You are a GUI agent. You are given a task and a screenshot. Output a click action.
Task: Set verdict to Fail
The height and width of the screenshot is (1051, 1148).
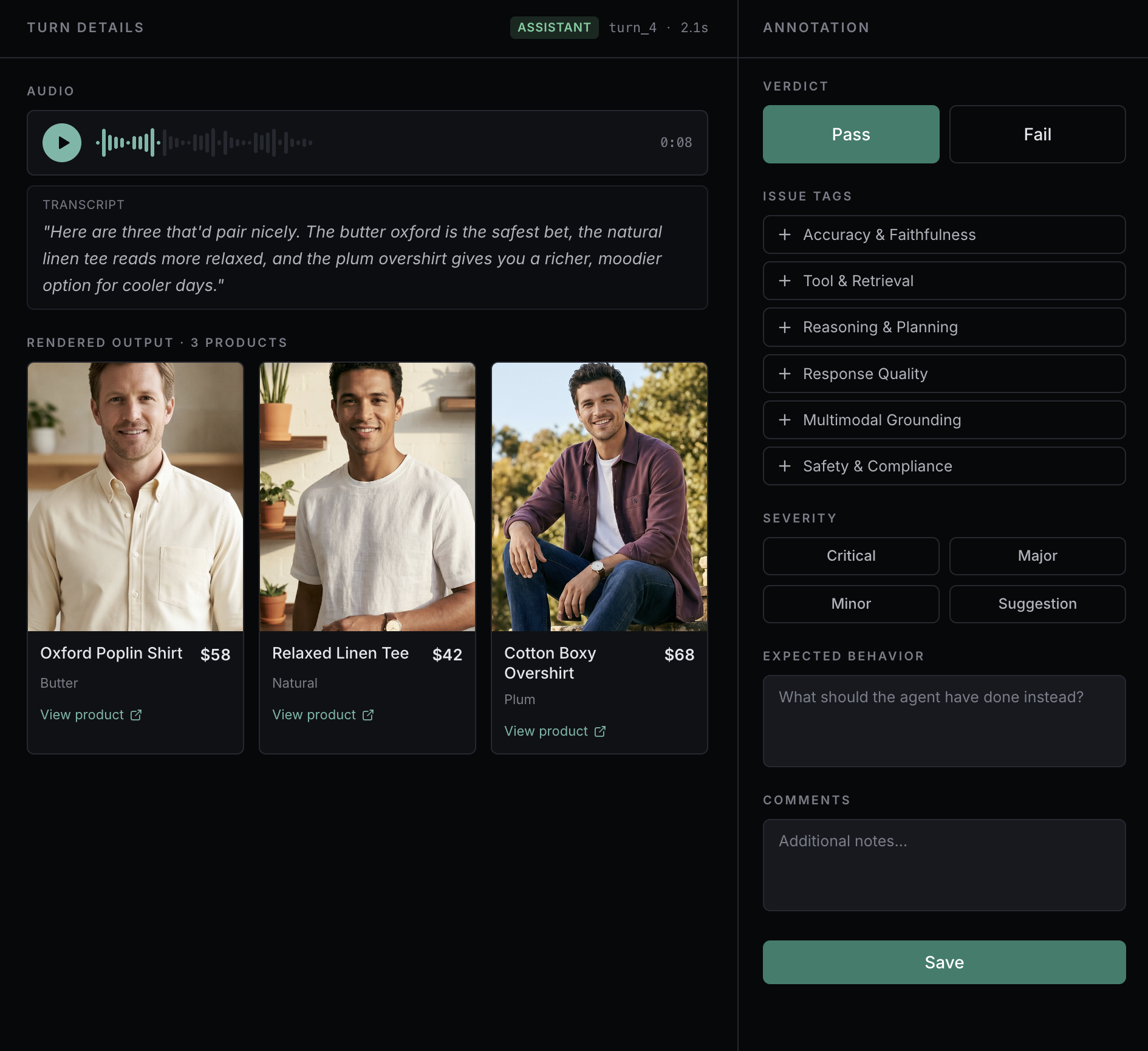1037,134
